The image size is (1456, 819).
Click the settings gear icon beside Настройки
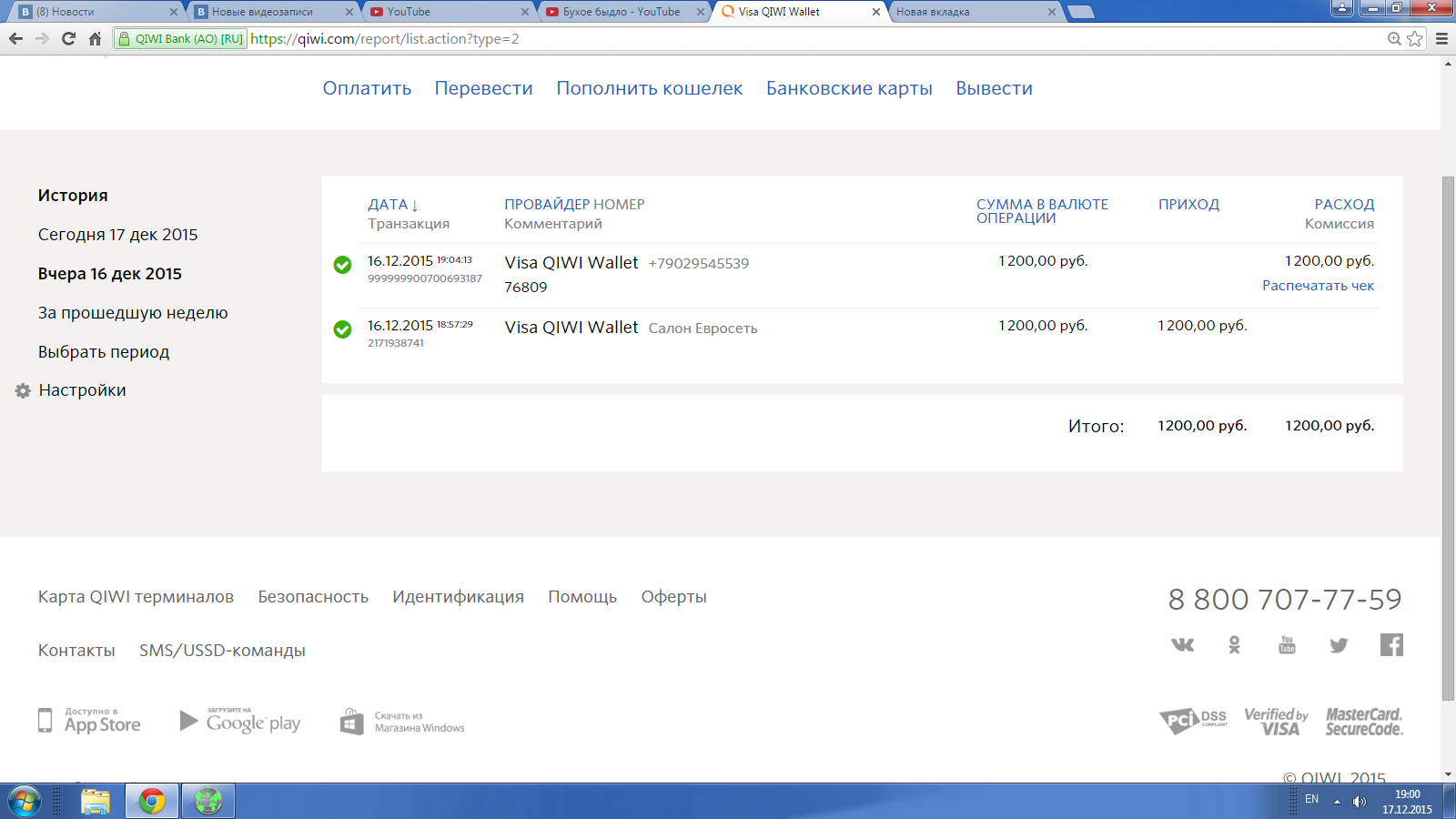(x=23, y=390)
